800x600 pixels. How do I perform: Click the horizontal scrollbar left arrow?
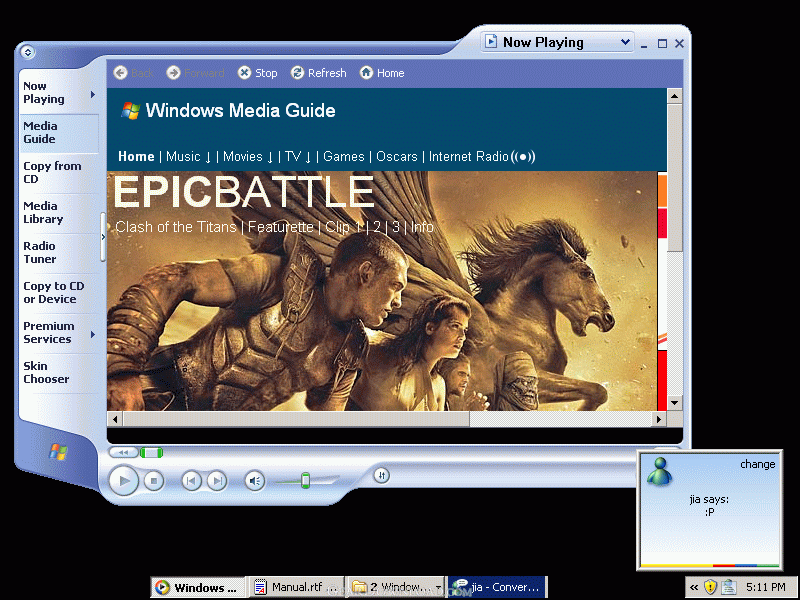(x=115, y=419)
